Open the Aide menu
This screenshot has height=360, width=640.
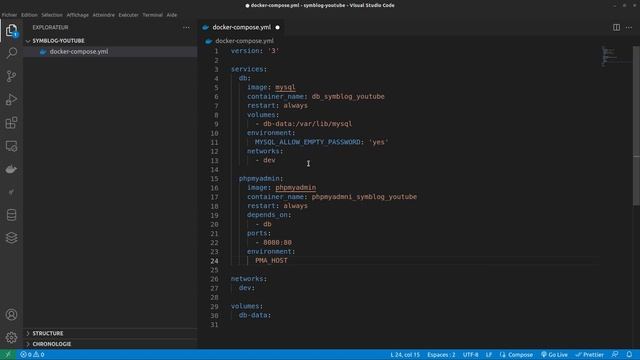coord(172,15)
